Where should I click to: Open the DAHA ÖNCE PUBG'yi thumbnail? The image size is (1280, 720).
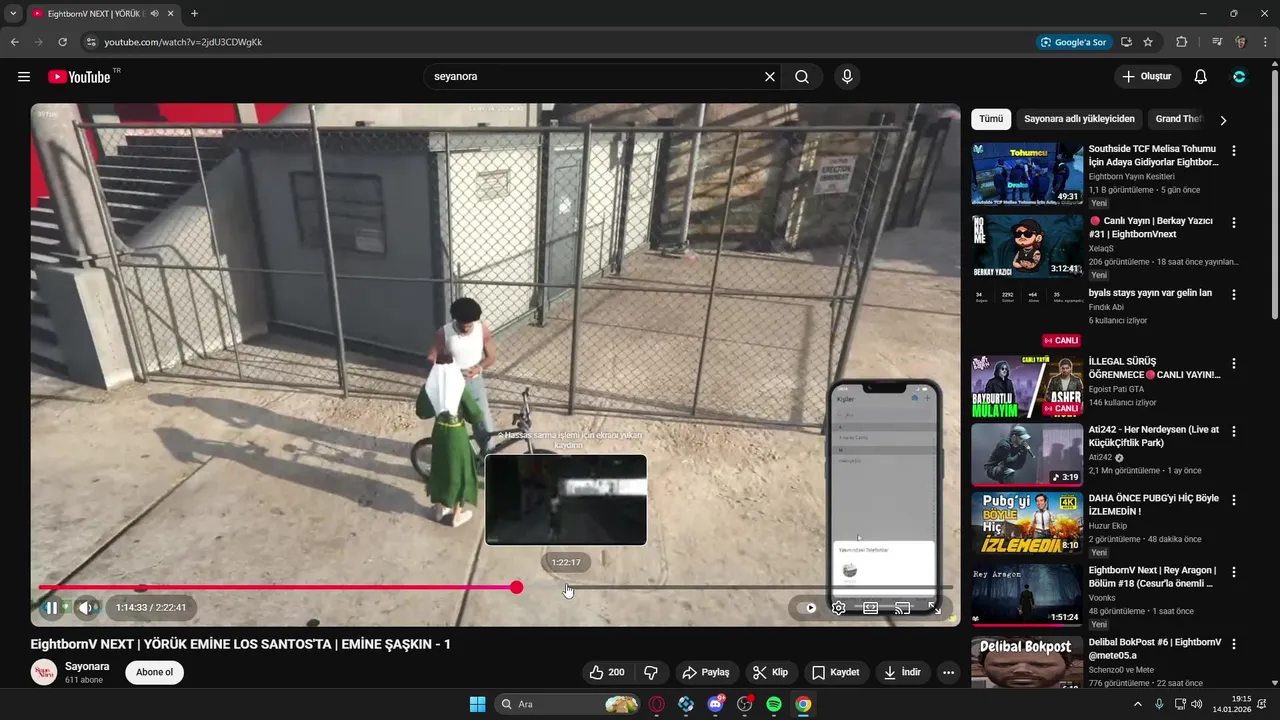coord(1027,523)
